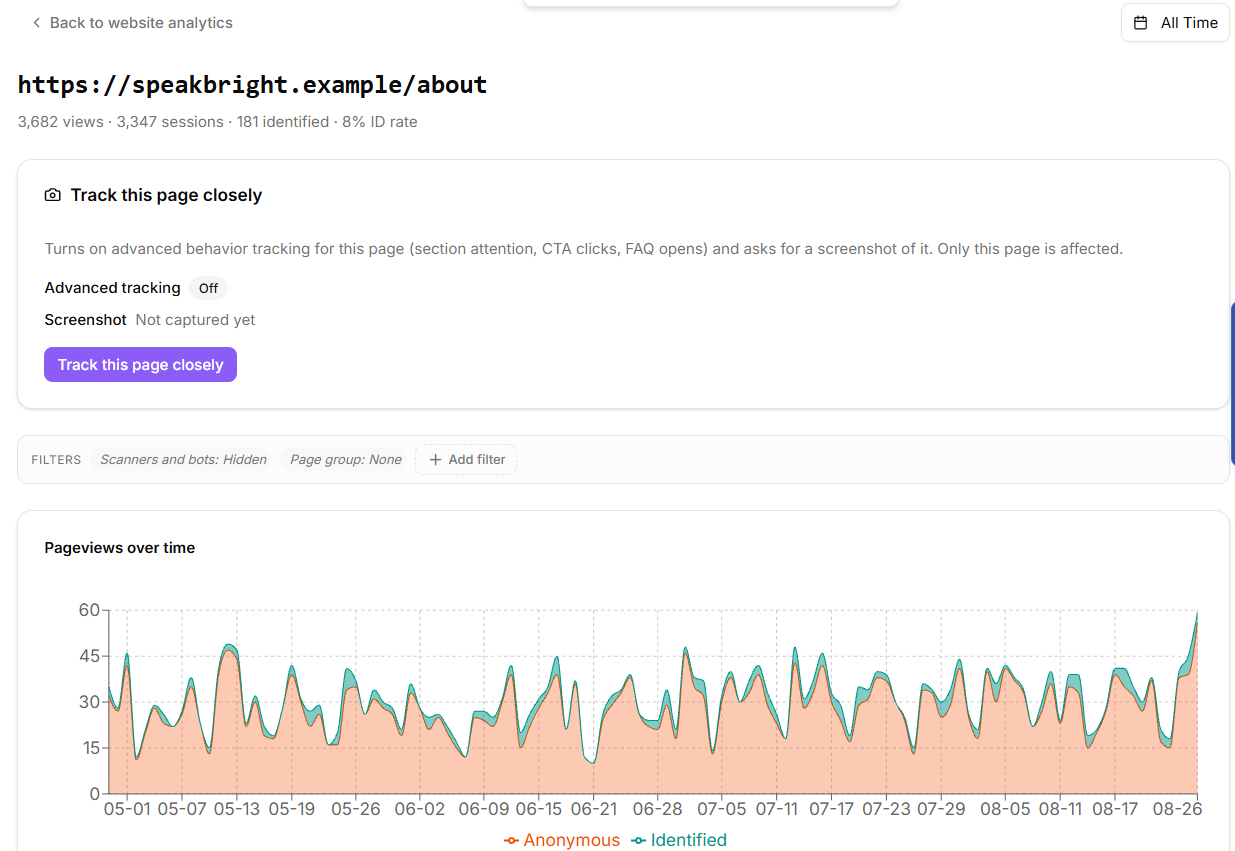Click the Identified legend marker
This screenshot has width=1235, height=851.
pos(639,840)
